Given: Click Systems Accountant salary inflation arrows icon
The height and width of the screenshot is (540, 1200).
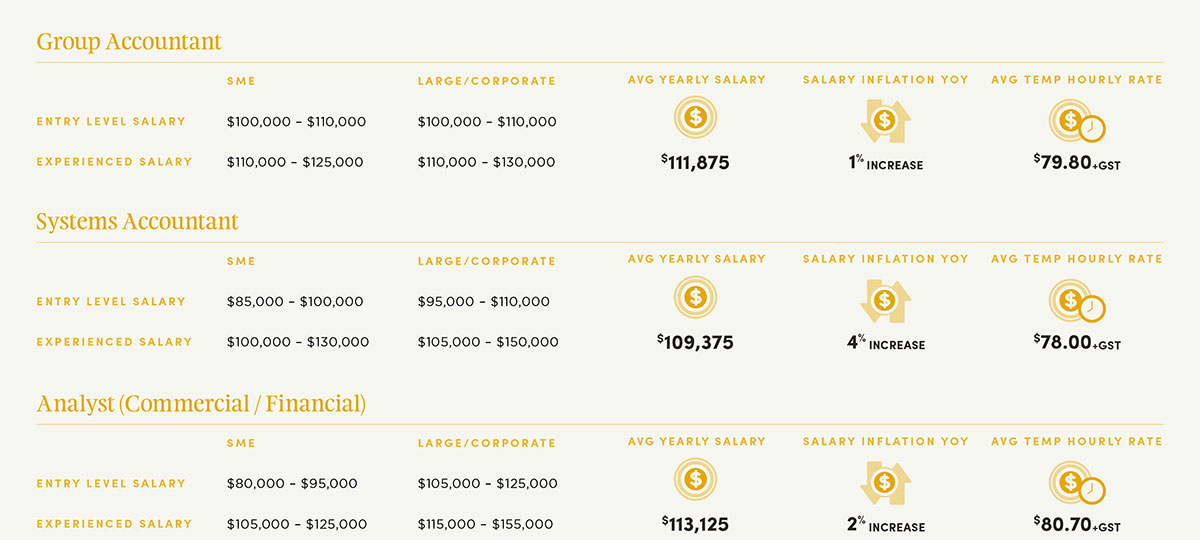Looking at the screenshot, I should 885,301.
